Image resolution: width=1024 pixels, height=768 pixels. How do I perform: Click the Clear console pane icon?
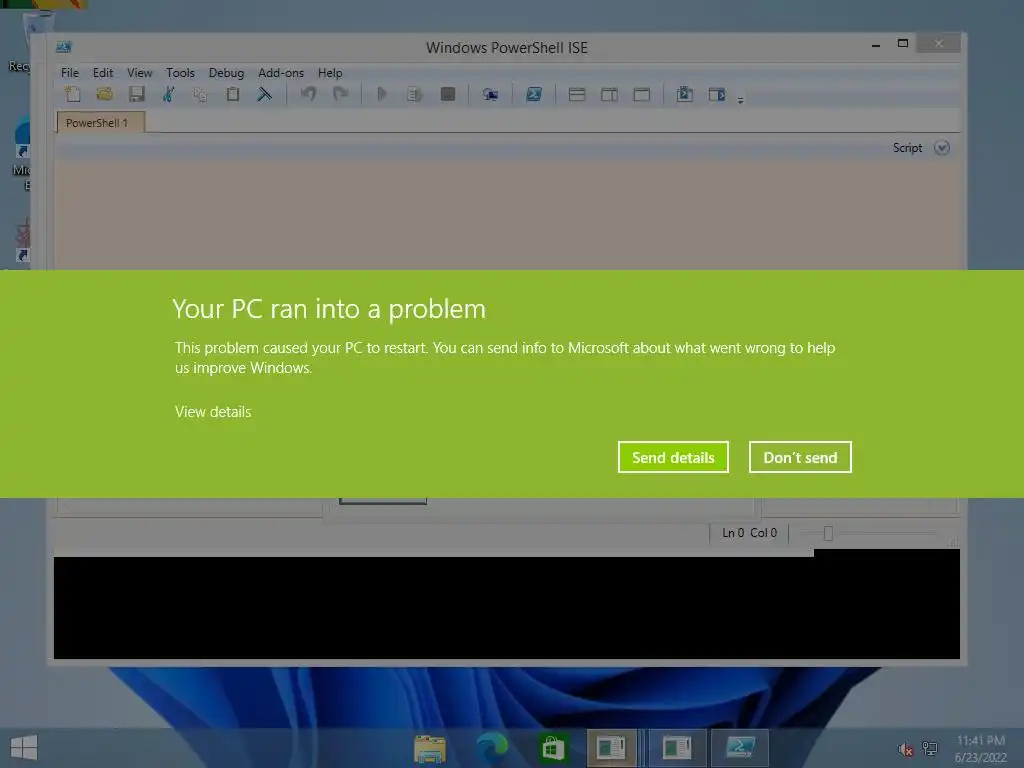pyautogui.click(x=264, y=94)
